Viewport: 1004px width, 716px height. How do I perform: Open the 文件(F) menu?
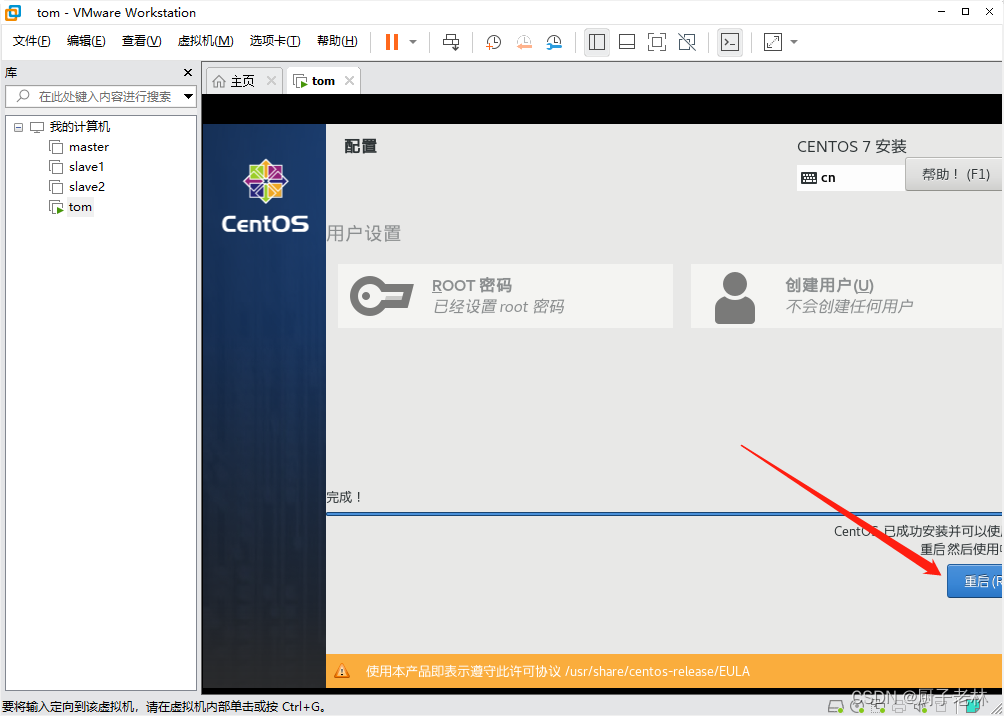(31, 41)
